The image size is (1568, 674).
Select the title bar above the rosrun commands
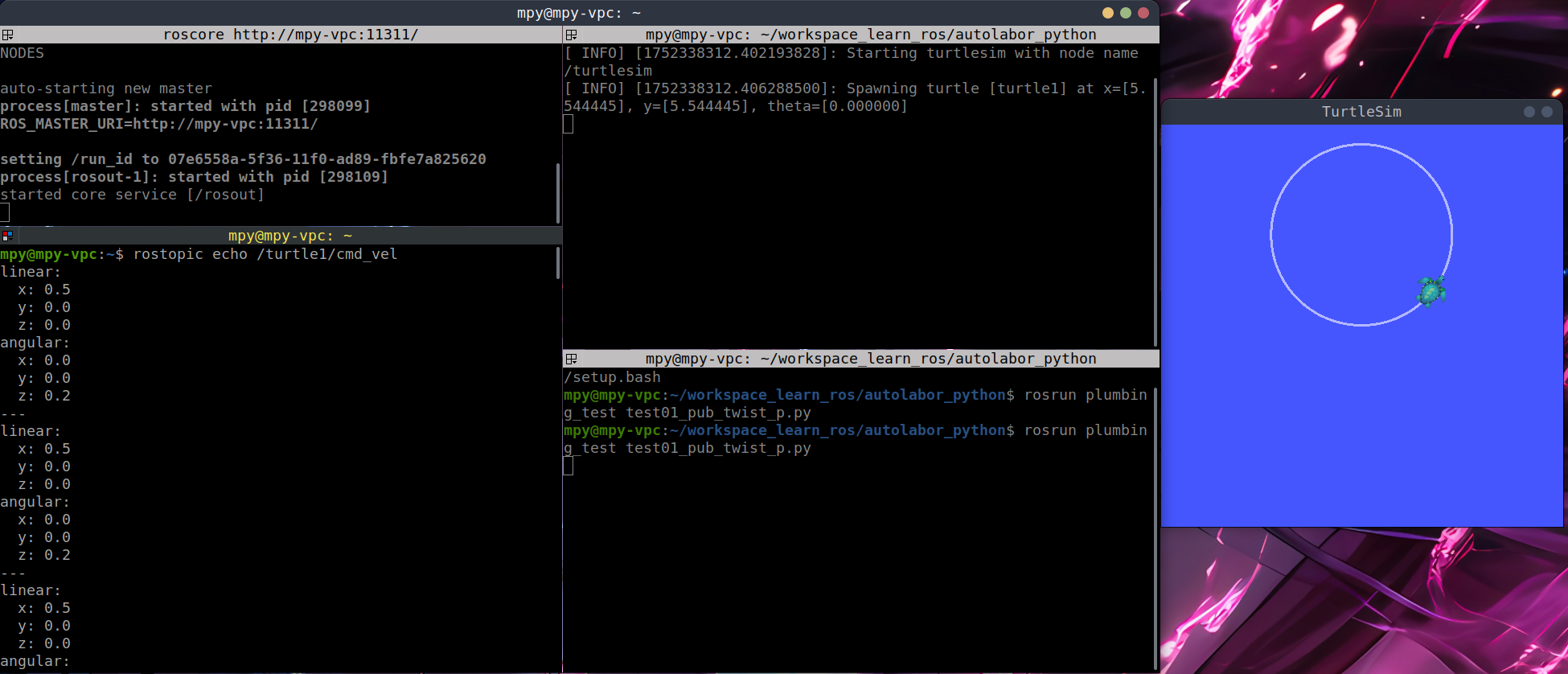(x=870, y=359)
